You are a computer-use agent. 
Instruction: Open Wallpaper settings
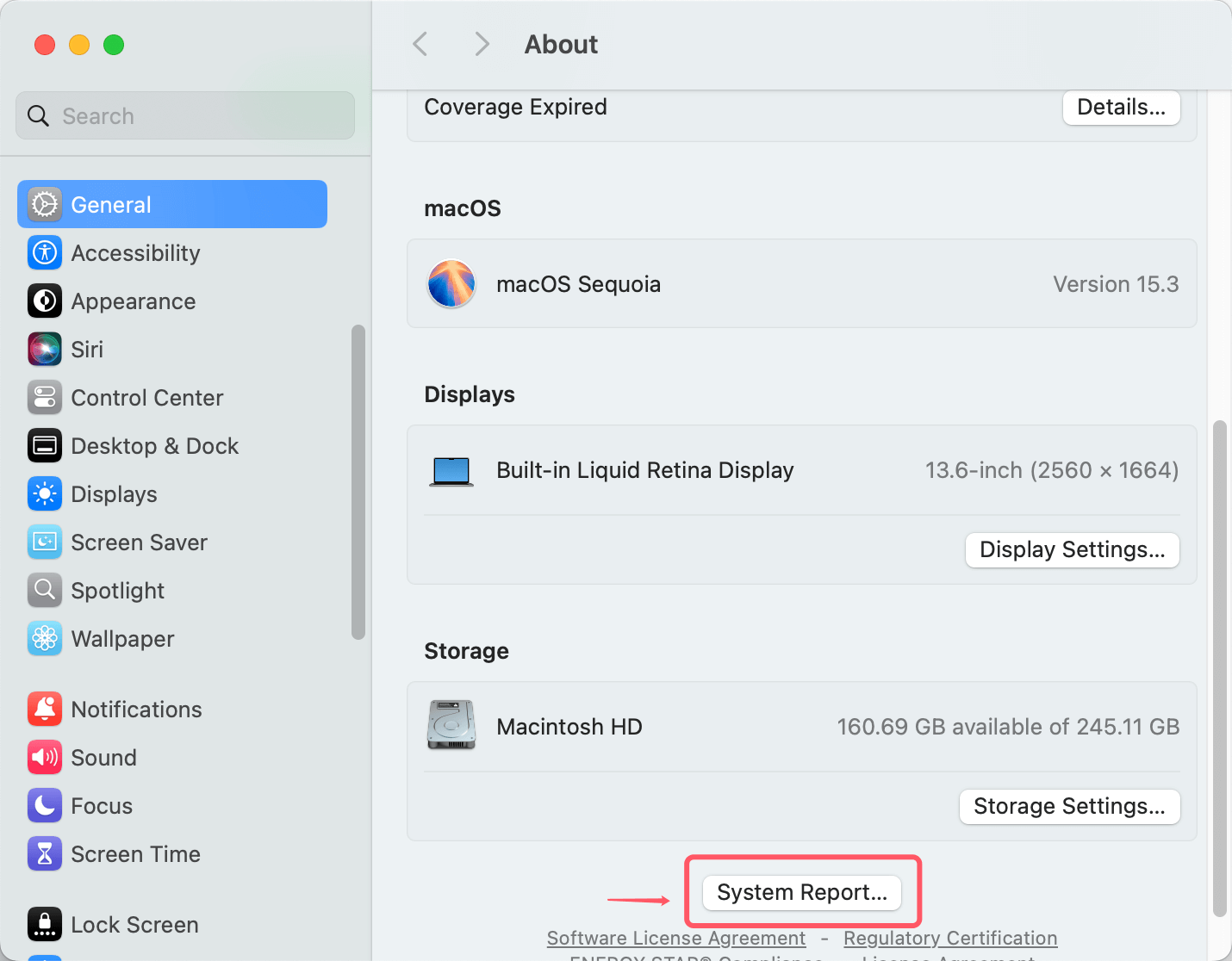(45, 638)
